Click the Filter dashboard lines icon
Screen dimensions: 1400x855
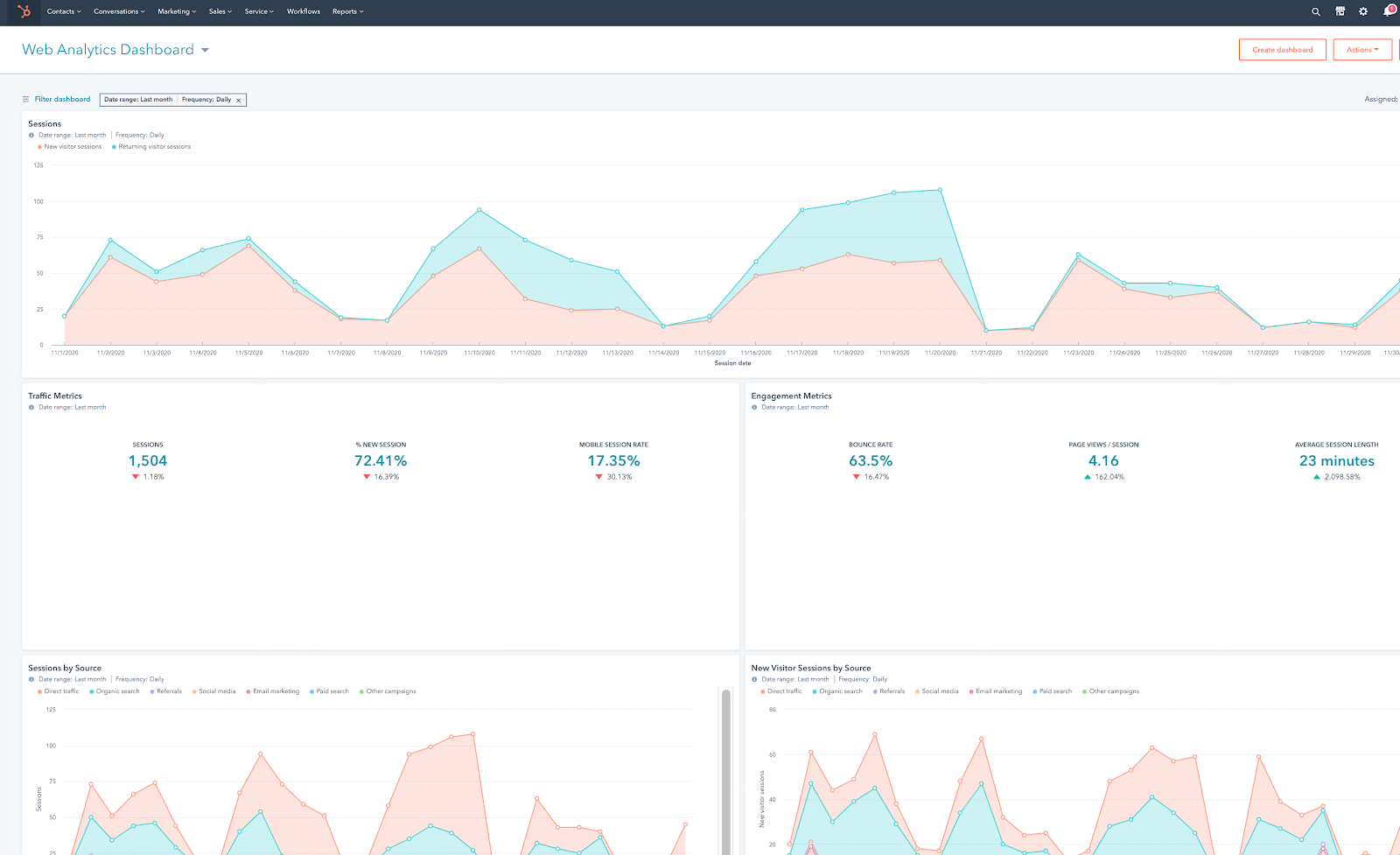25,100
